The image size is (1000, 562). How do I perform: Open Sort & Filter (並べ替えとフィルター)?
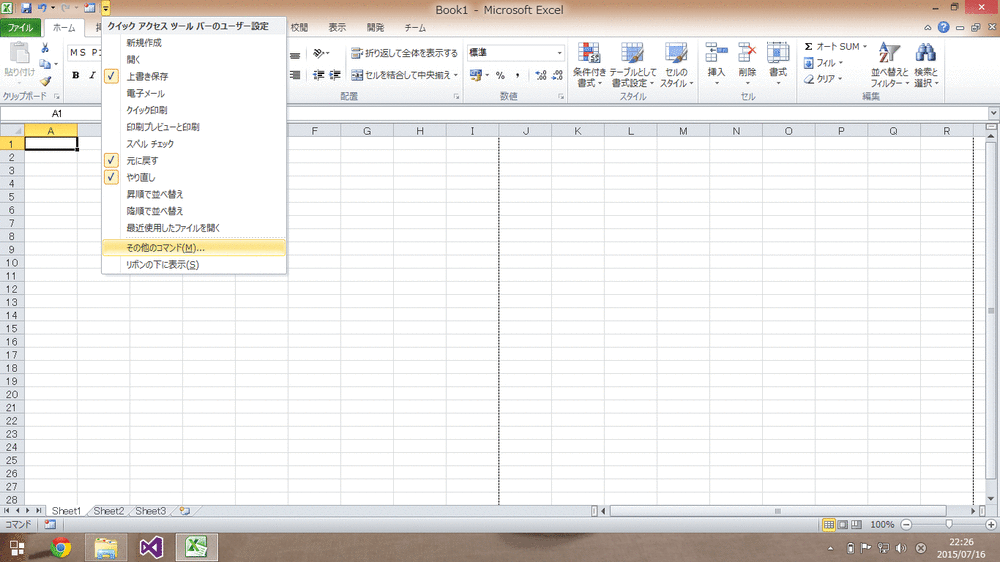(x=890, y=65)
